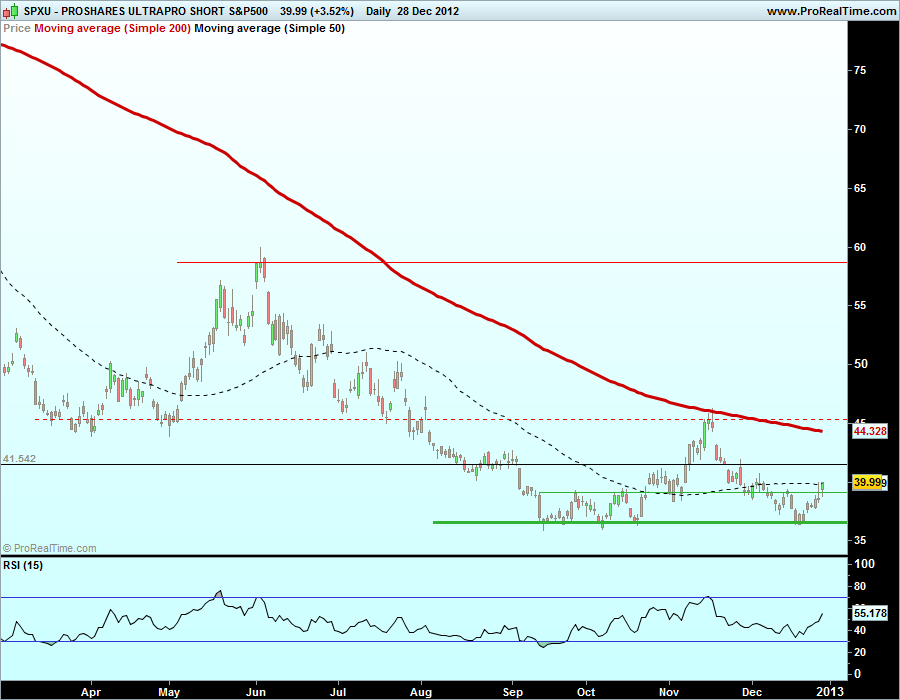Click the SPXU ProShares UltraPro Short title
The height and width of the screenshot is (700, 900).
146,11
